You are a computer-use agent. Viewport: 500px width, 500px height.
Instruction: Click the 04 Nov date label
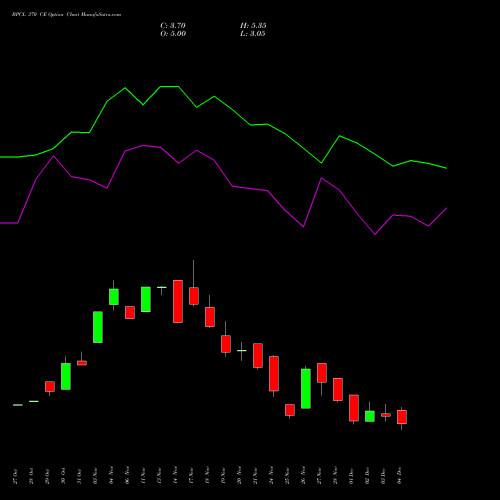pyautogui.click(x=111, y=476)
